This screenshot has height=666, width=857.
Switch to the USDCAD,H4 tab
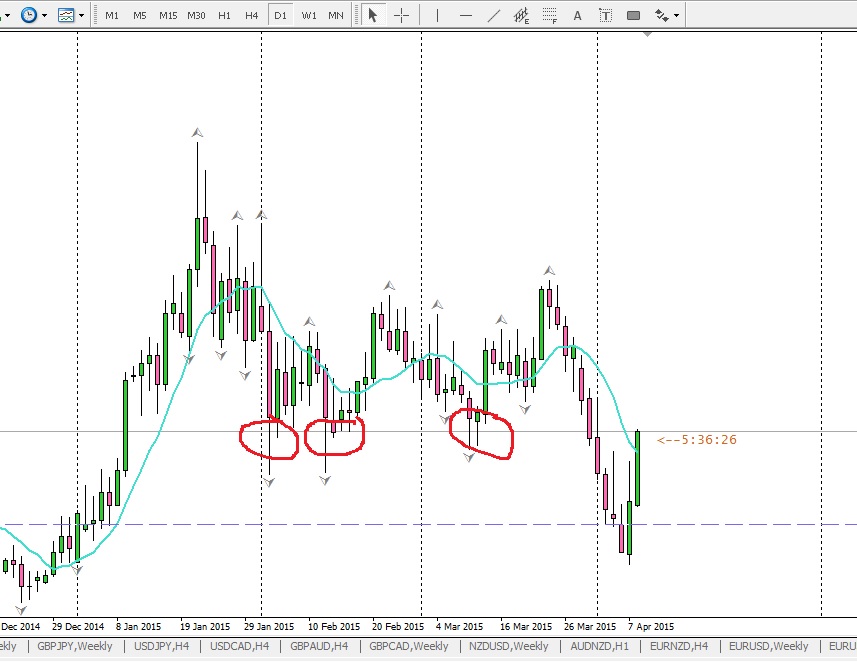coord(239,646)
